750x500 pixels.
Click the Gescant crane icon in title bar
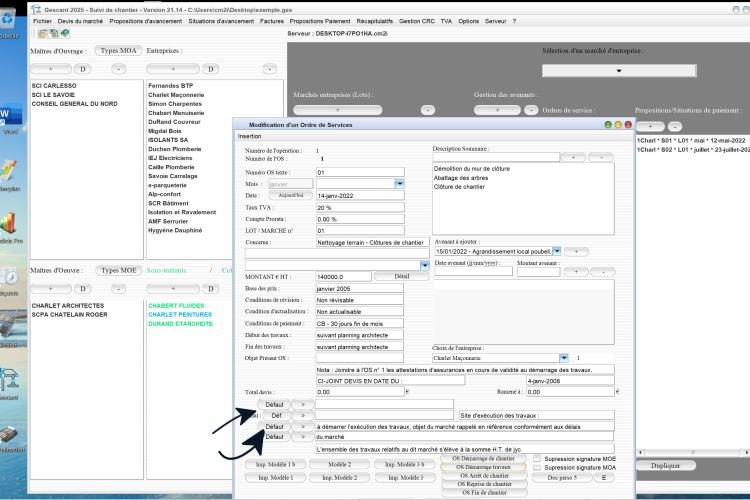(x=36, y=9)
